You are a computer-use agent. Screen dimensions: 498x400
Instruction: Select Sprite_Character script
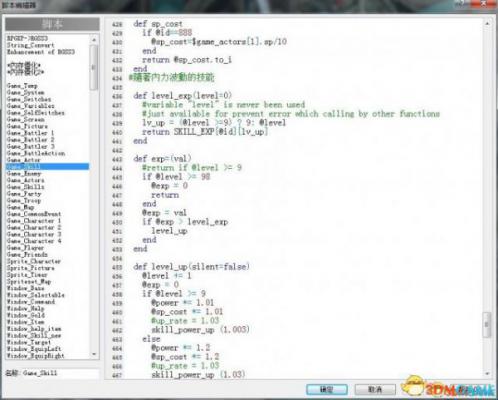point(34,261)
